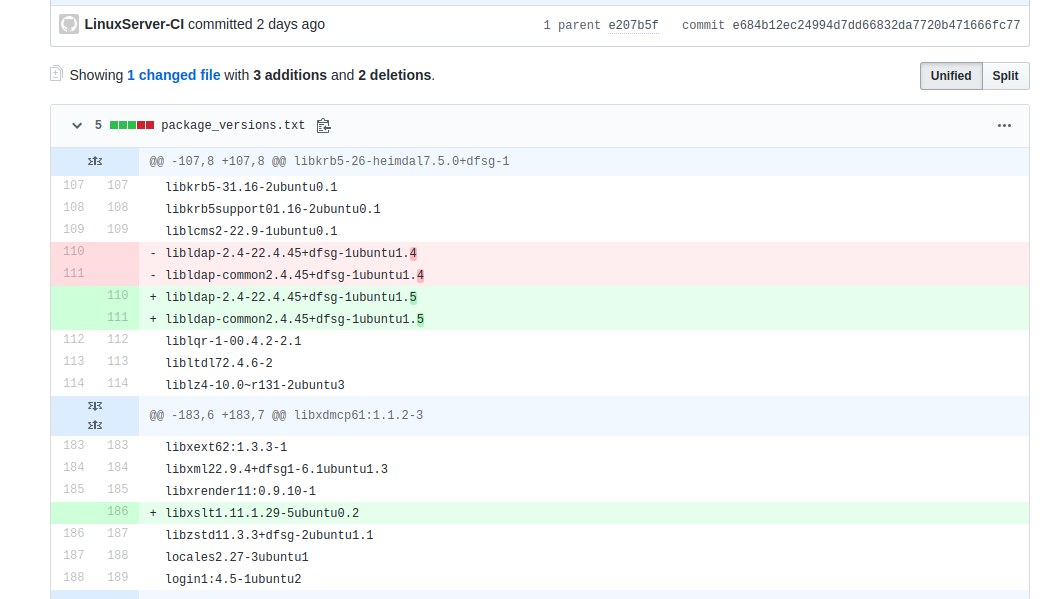Collapse the package_versions.txt diff with chevron
The image size is (1040, 599).
(76, 126)
